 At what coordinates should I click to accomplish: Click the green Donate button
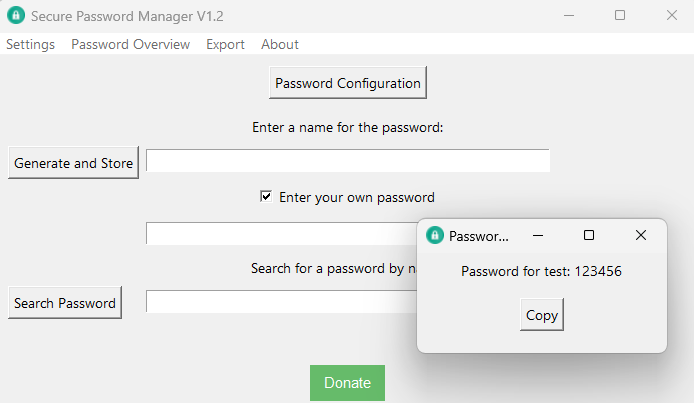347,383
